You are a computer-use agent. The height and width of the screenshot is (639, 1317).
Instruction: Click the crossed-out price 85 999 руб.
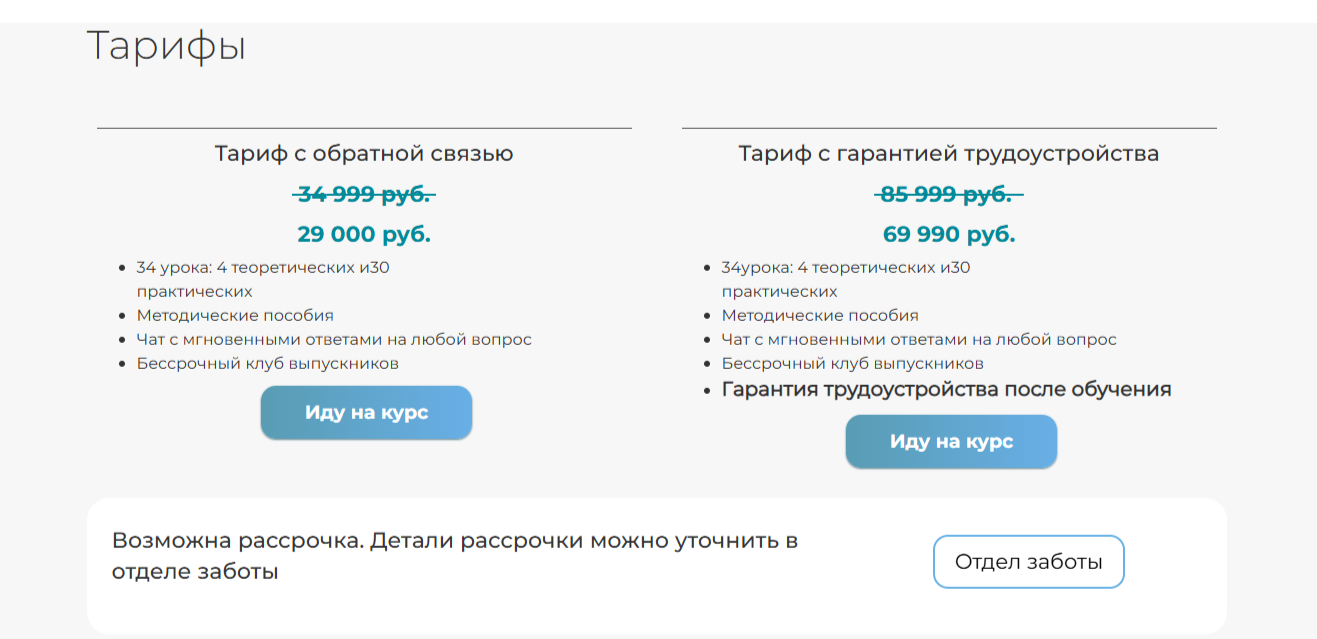[x=948, y=194]
